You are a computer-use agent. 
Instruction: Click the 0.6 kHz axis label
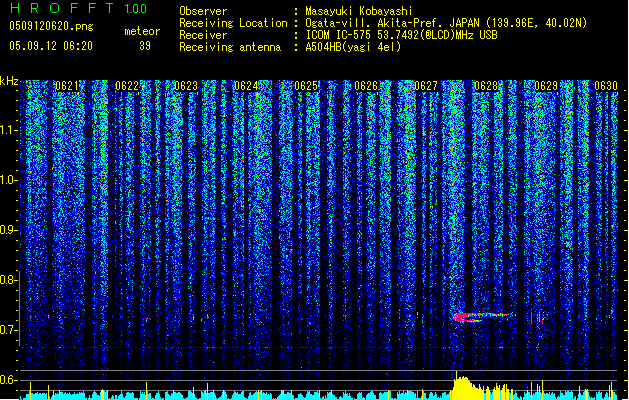tap(9, 380)
